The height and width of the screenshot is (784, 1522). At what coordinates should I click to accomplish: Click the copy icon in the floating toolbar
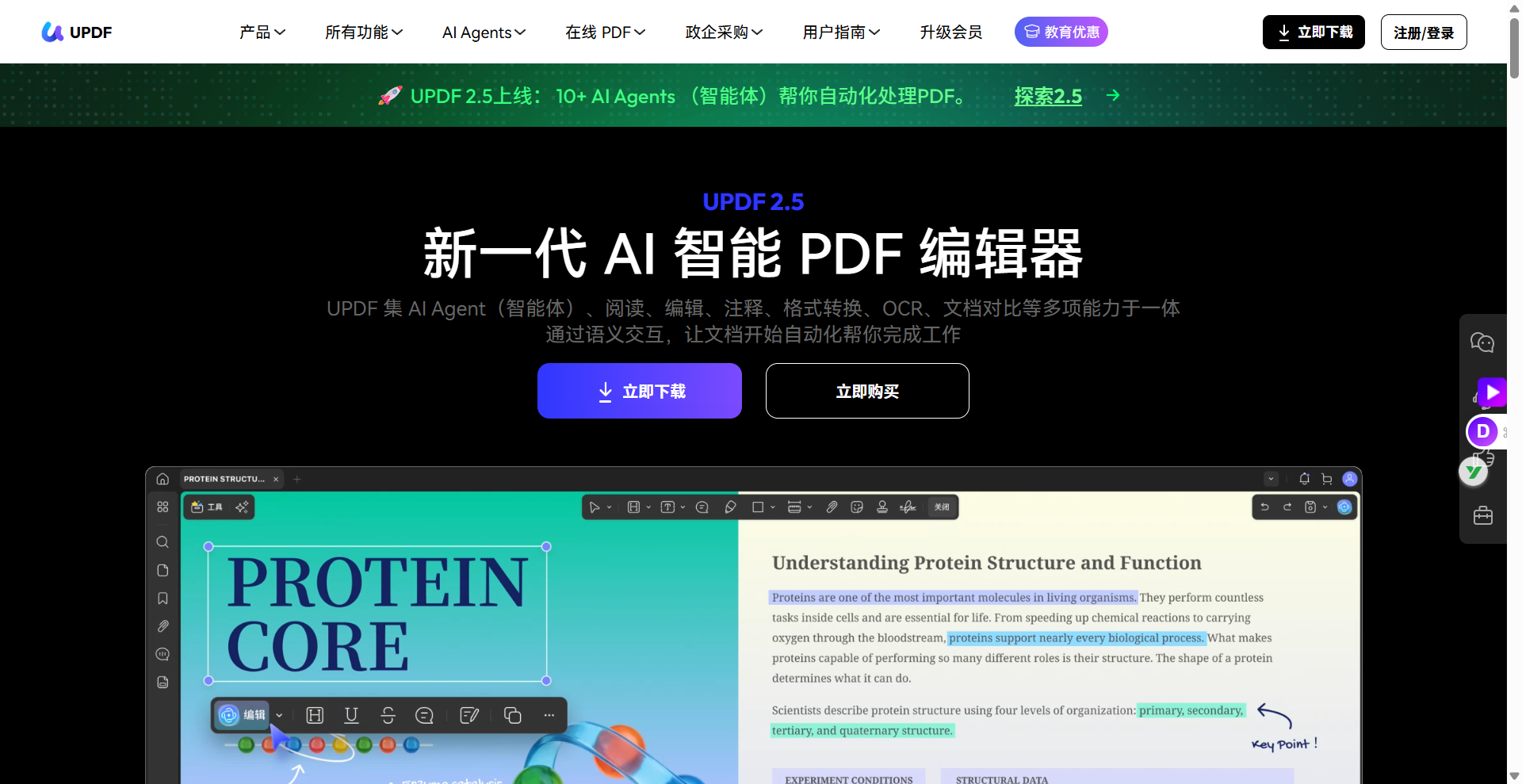tap(512, 715)
